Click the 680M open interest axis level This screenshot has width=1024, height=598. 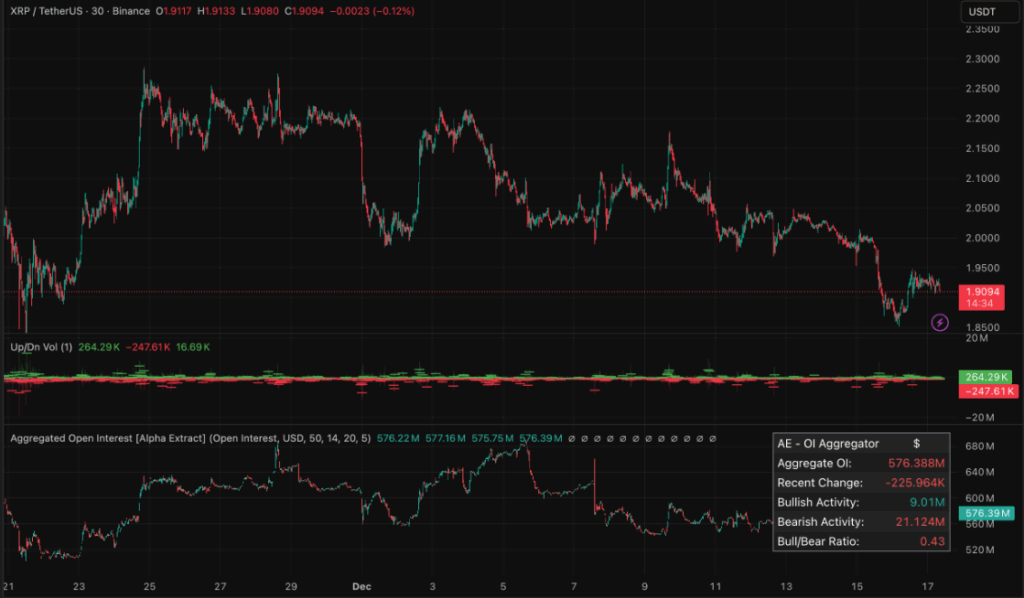[x=980, y=446]
